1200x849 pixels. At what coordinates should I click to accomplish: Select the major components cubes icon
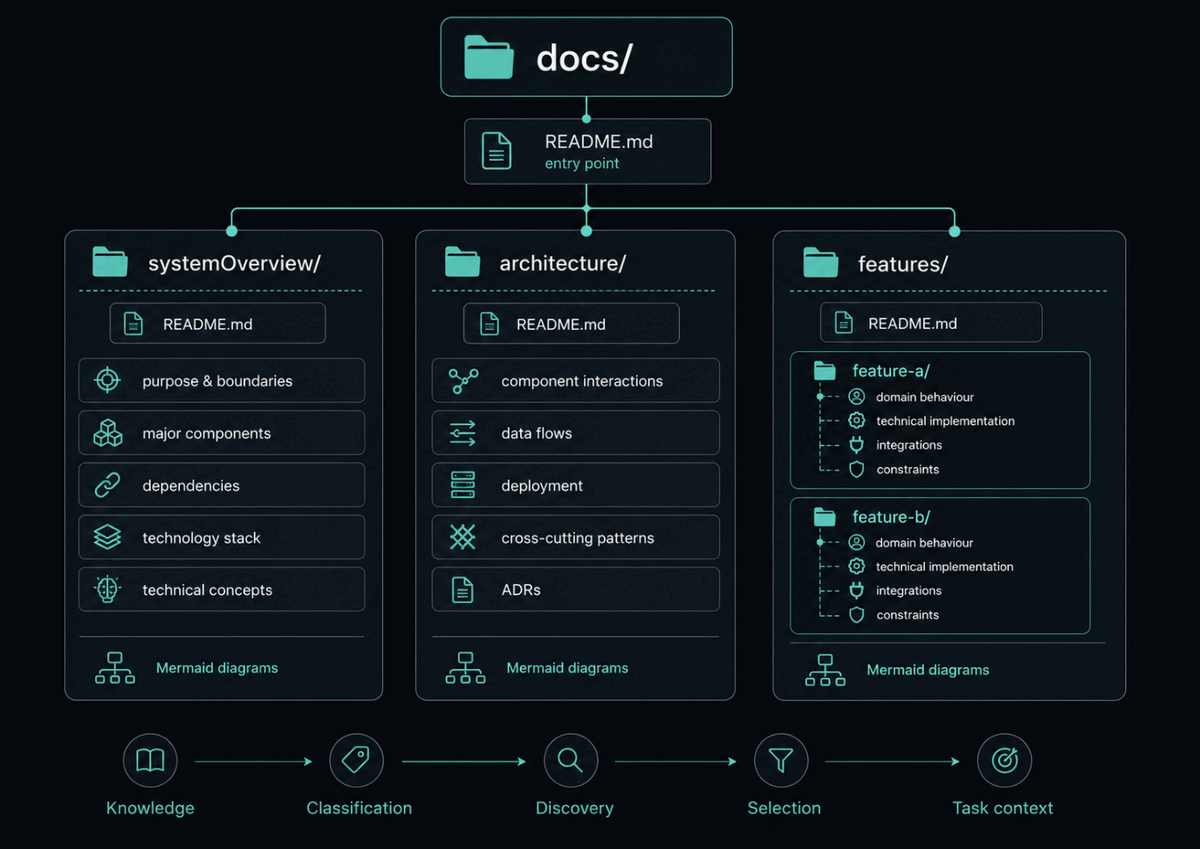tap(107, 433)
